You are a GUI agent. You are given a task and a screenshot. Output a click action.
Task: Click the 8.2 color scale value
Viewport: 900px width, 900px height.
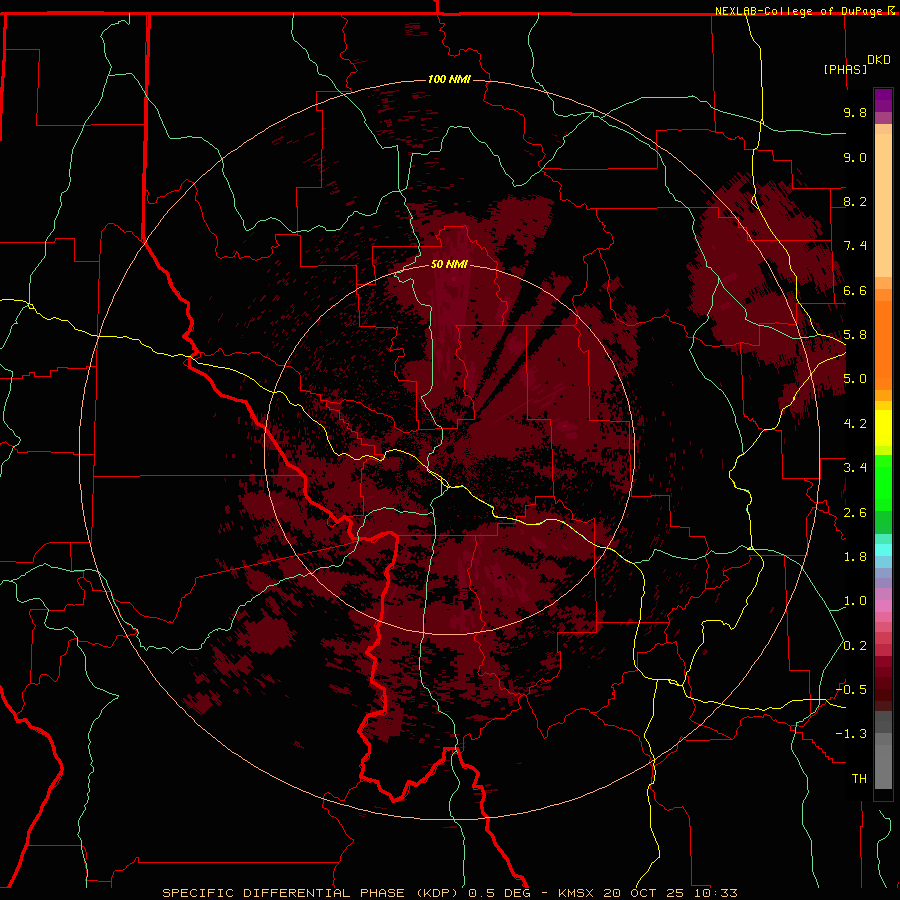click(855, 201)
